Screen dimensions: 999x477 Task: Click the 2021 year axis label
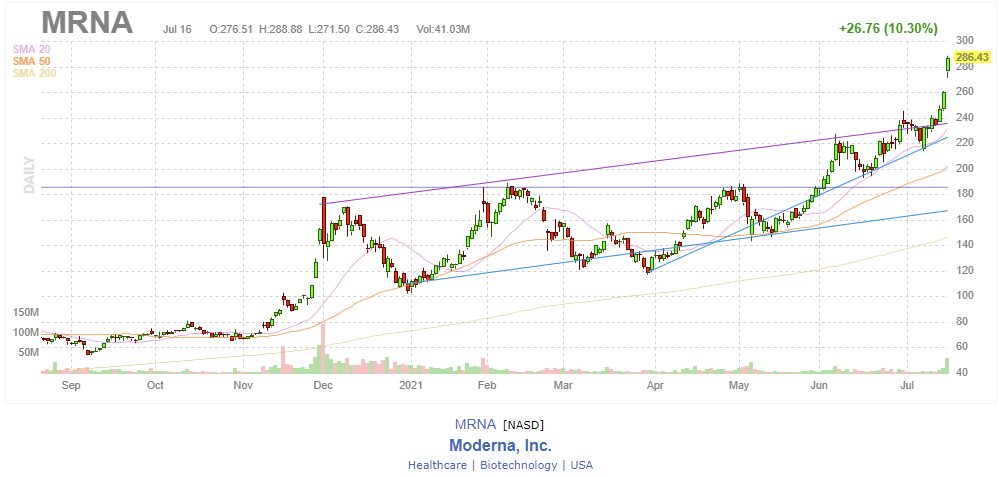413,385
